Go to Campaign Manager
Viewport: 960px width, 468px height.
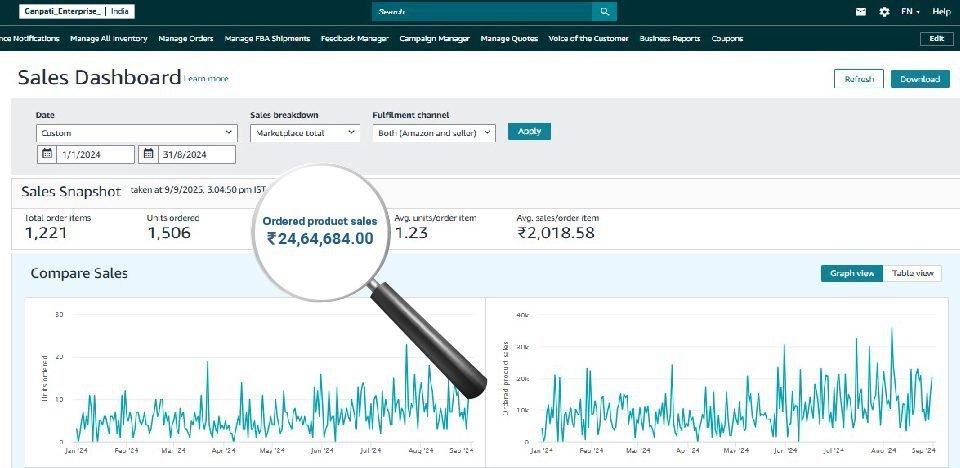point(434,39)
